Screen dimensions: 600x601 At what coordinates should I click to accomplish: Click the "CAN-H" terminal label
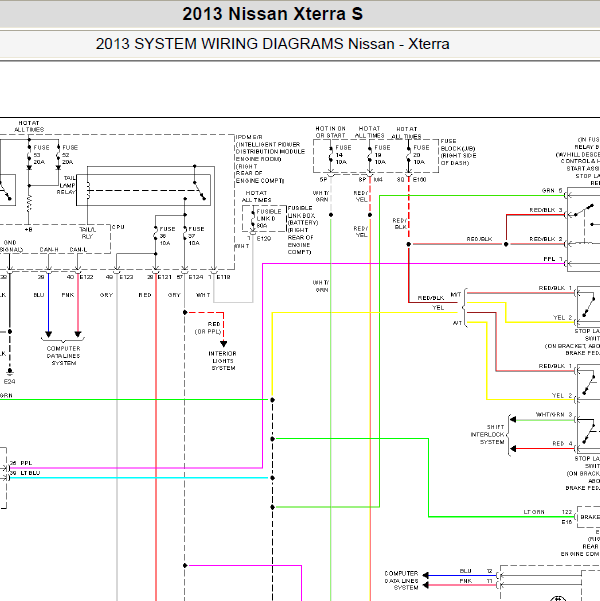[49, 250]
